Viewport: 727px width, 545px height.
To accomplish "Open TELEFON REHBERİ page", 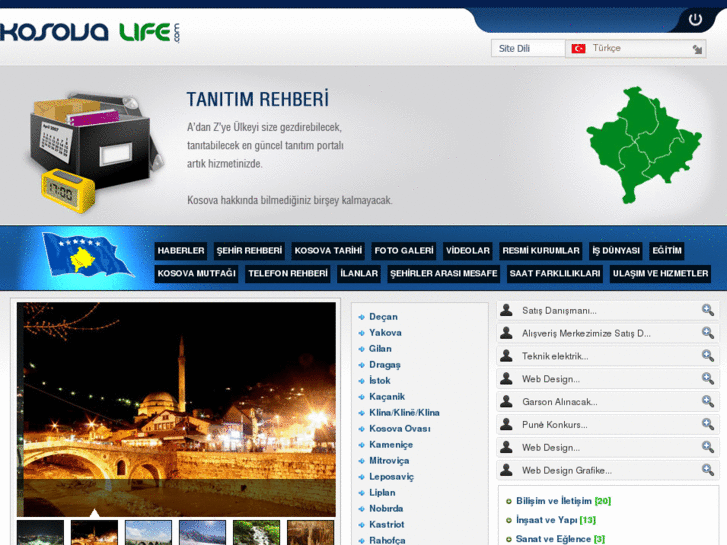I will tap(288, 273).
